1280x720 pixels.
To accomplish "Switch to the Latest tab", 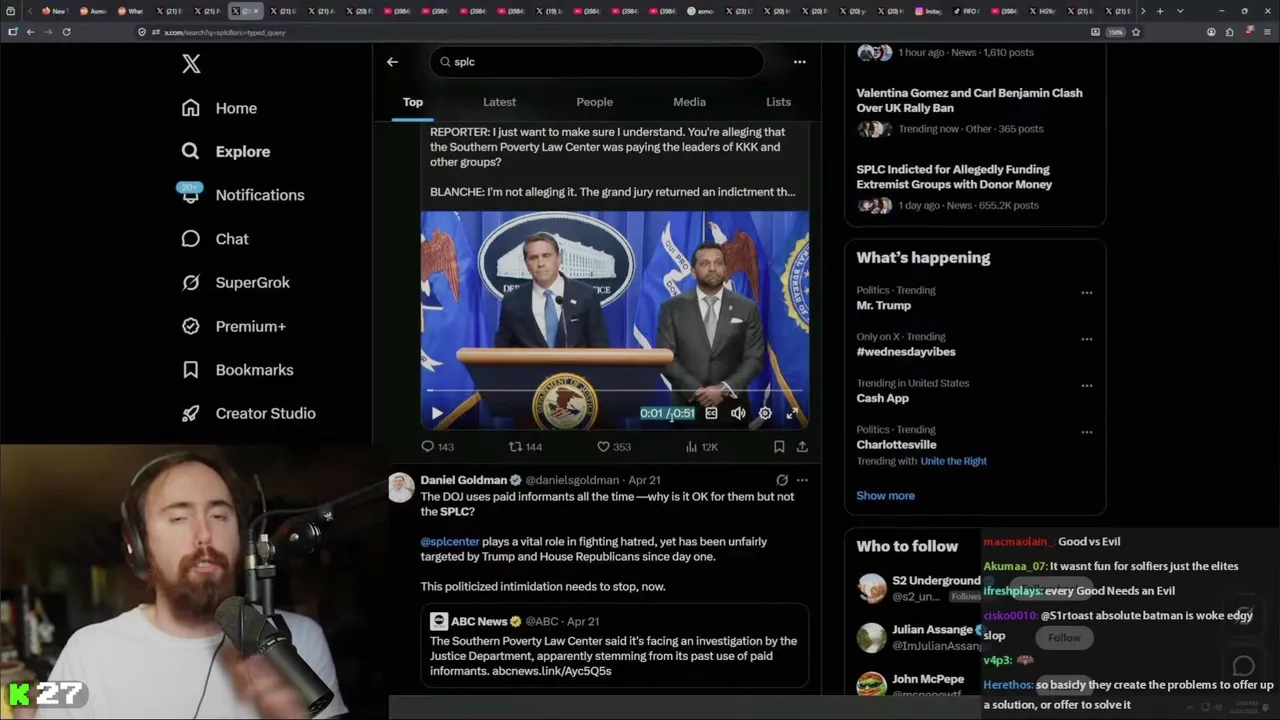I will pos(499,102).
